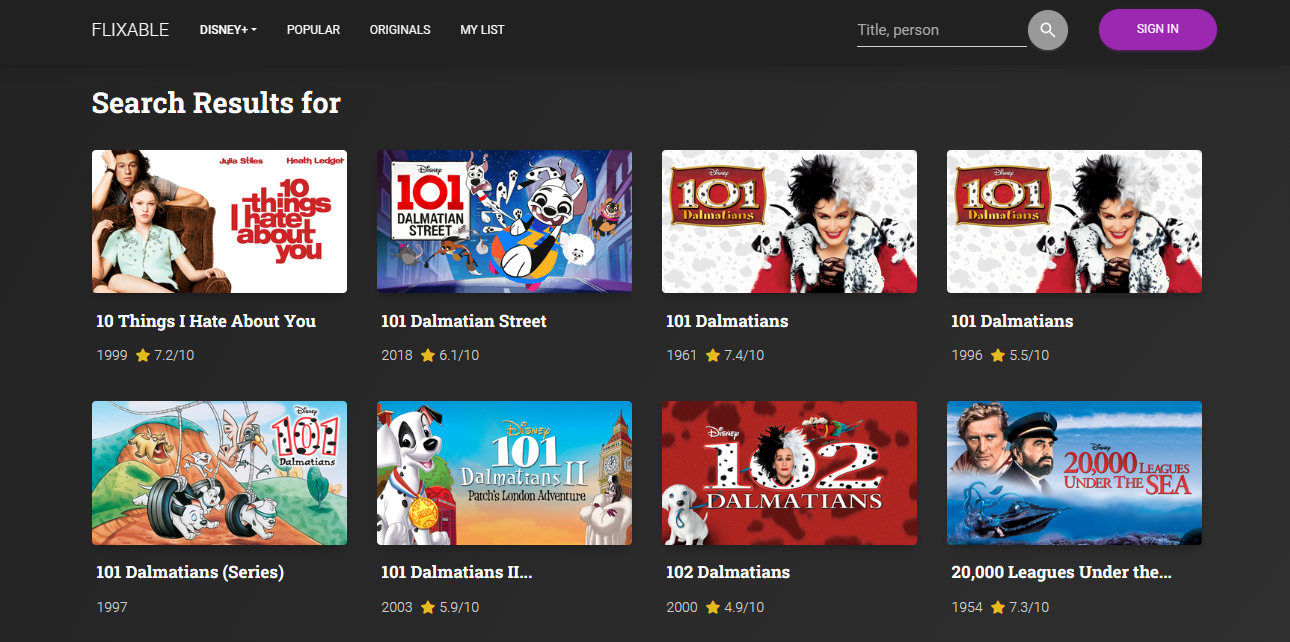The width and height of the screenshot is (1290, 642).
Task: Click the title link 101 Dalmatian Street
Action: coord(464,321)
